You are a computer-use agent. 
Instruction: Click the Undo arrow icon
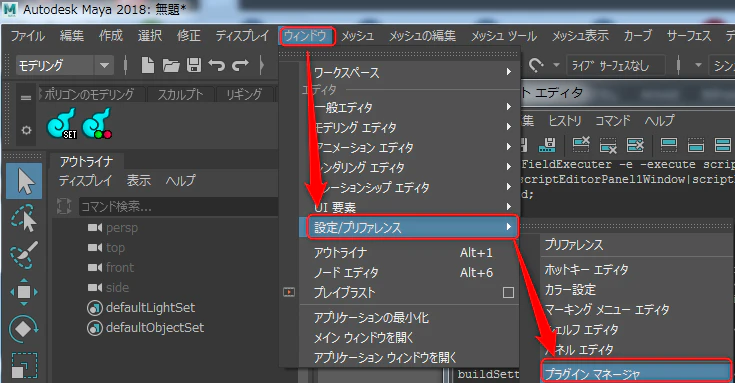[217, 65]
